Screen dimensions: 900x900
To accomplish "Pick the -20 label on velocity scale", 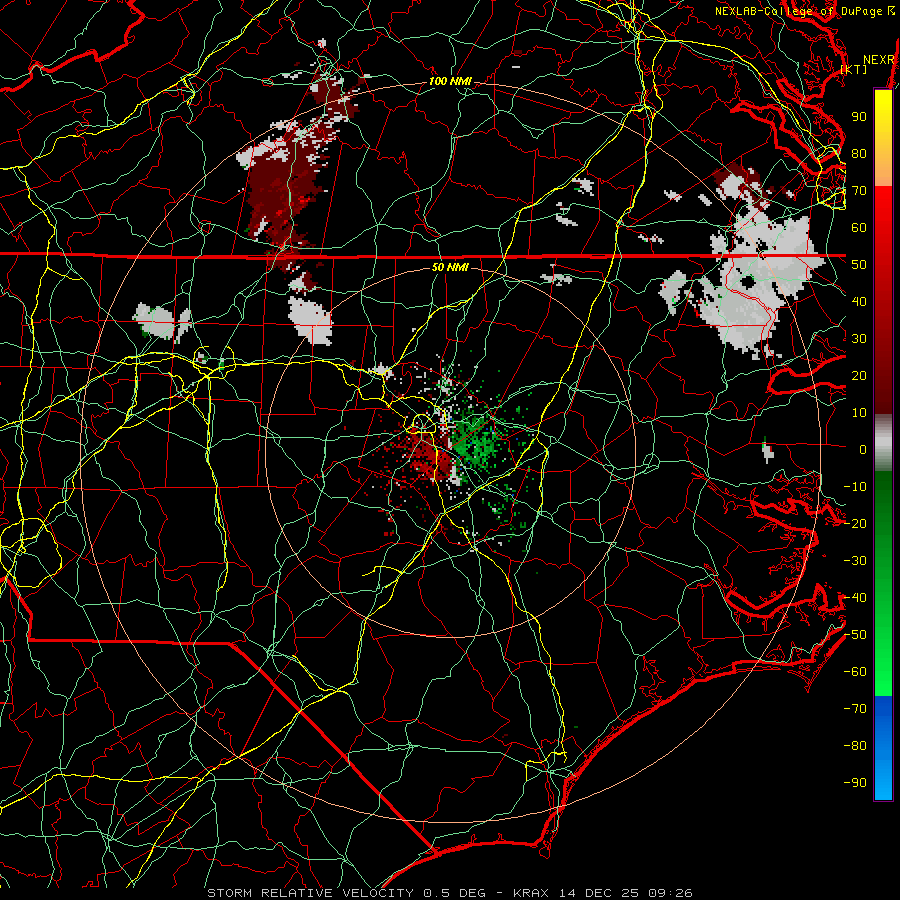I will [x=855, y=524].
